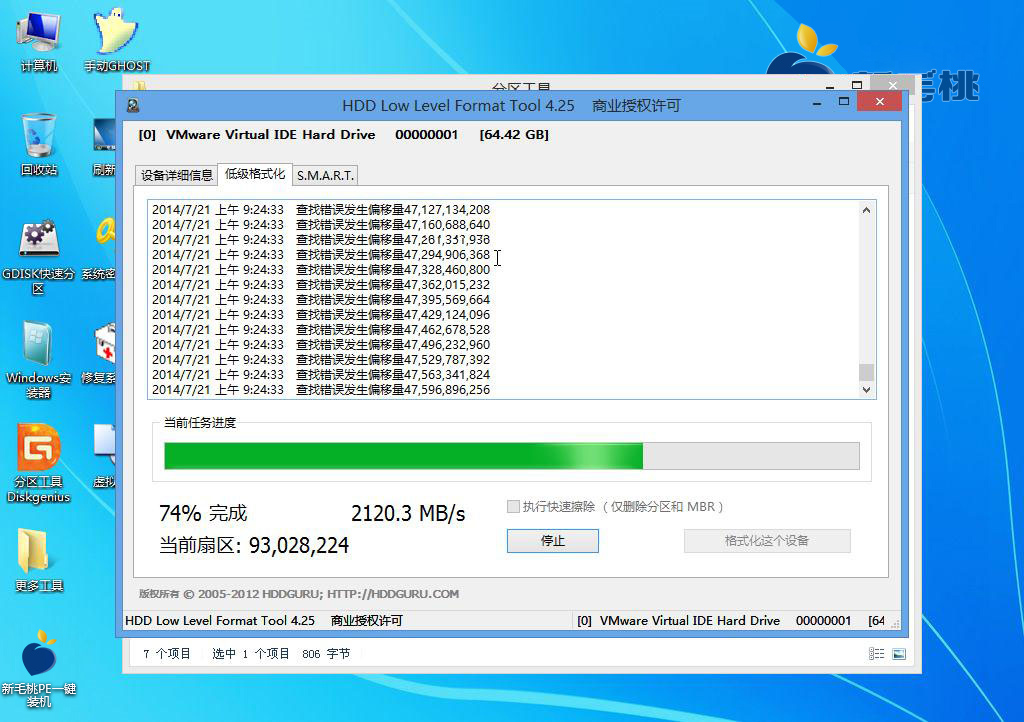Viewport: 1024px width, 722px height.
Task: Switch to the 低级格式化 tab
Action: click(255, 174)
